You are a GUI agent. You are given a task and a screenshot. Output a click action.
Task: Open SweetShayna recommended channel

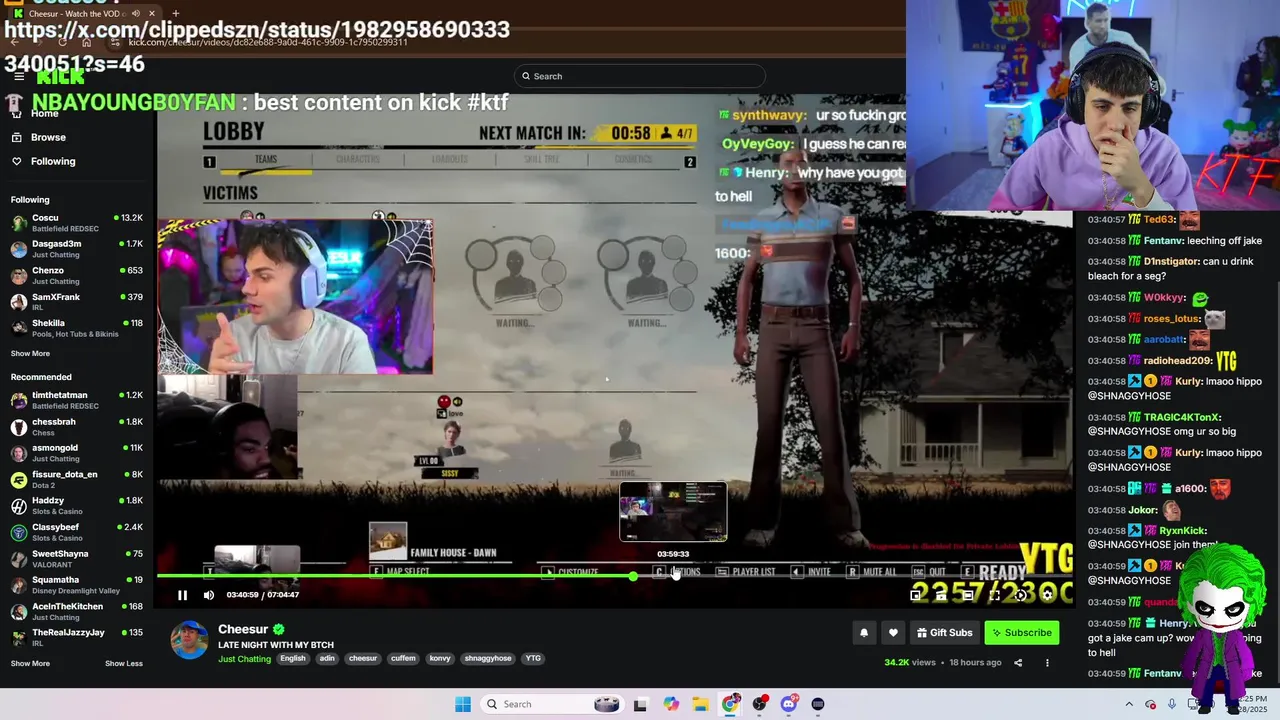click(77, 559)
